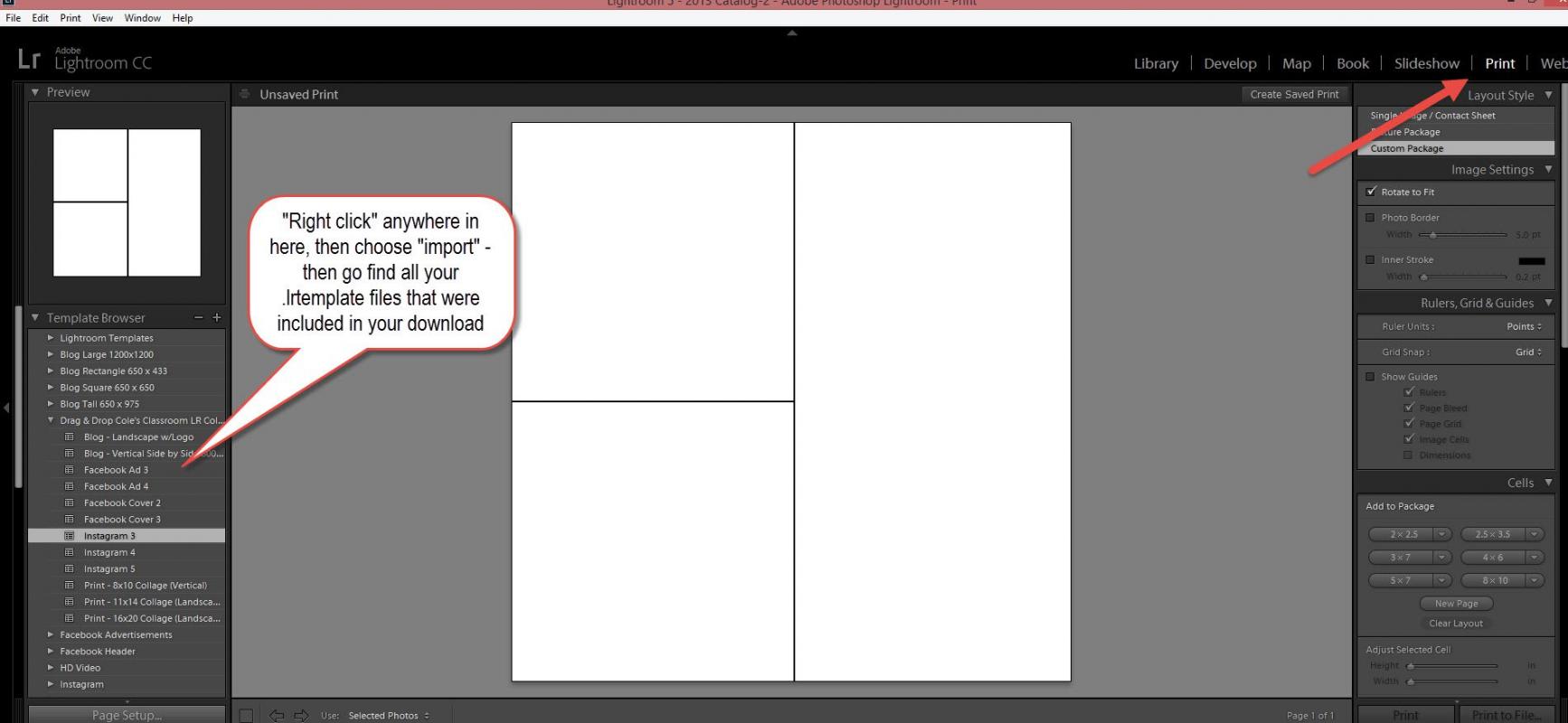Click the tall right cell on the page

tap(932, 402)
